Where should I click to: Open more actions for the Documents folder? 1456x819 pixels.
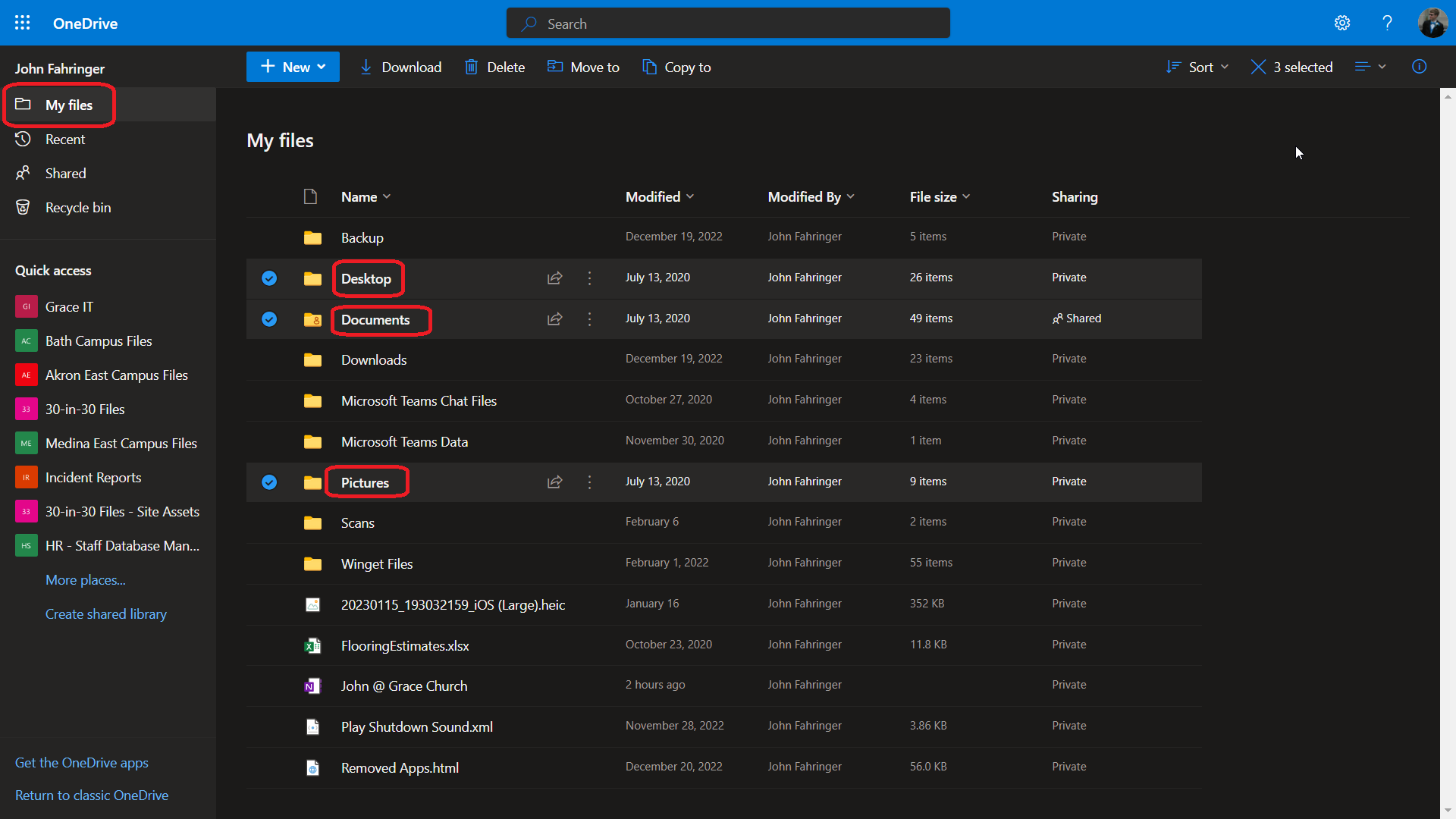(589, 319)
